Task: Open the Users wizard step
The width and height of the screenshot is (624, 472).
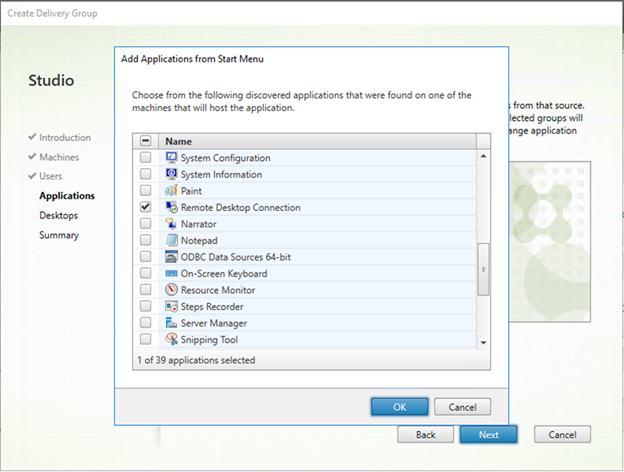Action: (51, 176)
